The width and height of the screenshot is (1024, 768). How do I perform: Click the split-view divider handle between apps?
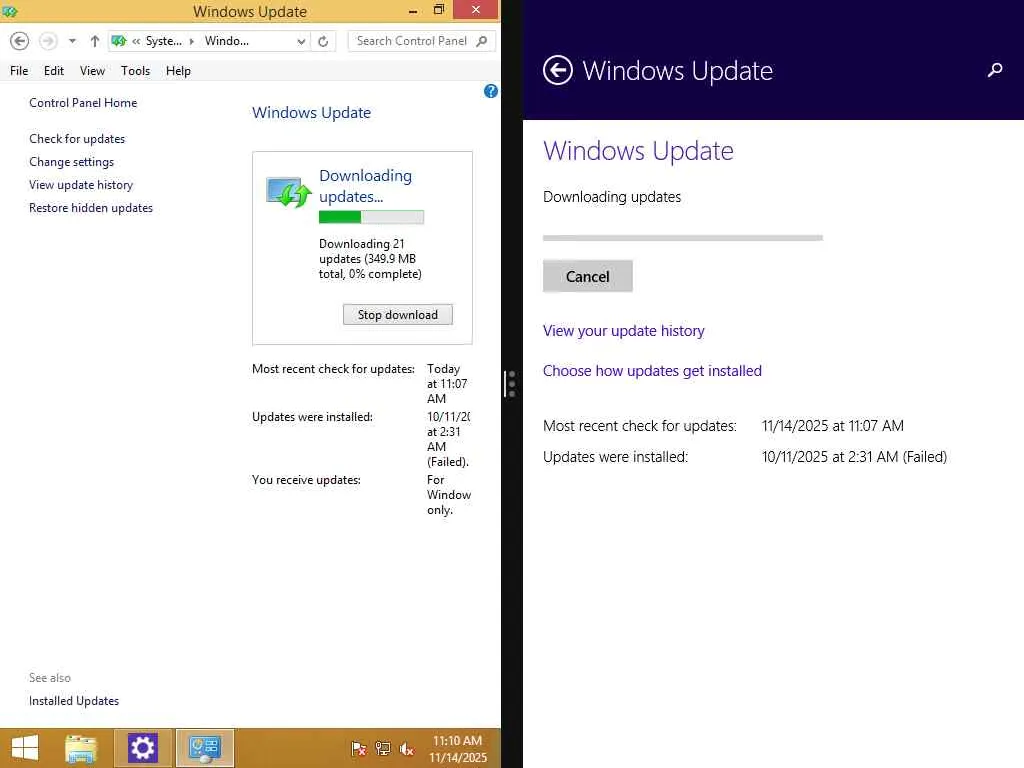(x=511, y=384)
